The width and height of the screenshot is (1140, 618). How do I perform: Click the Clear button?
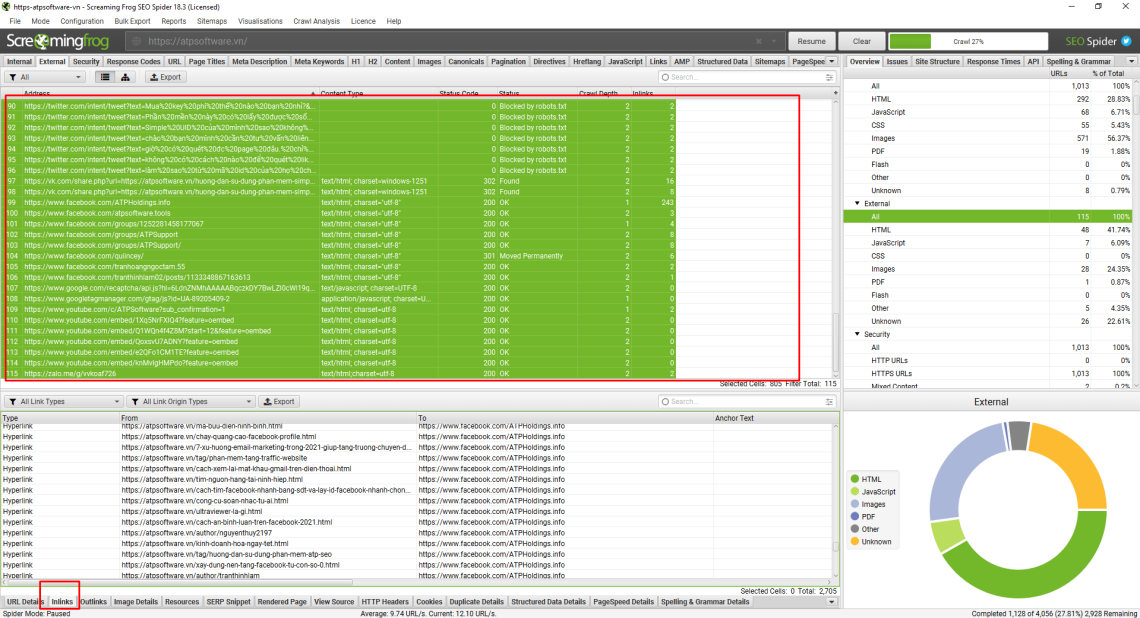pyautogui.click(x=861, y=42)
